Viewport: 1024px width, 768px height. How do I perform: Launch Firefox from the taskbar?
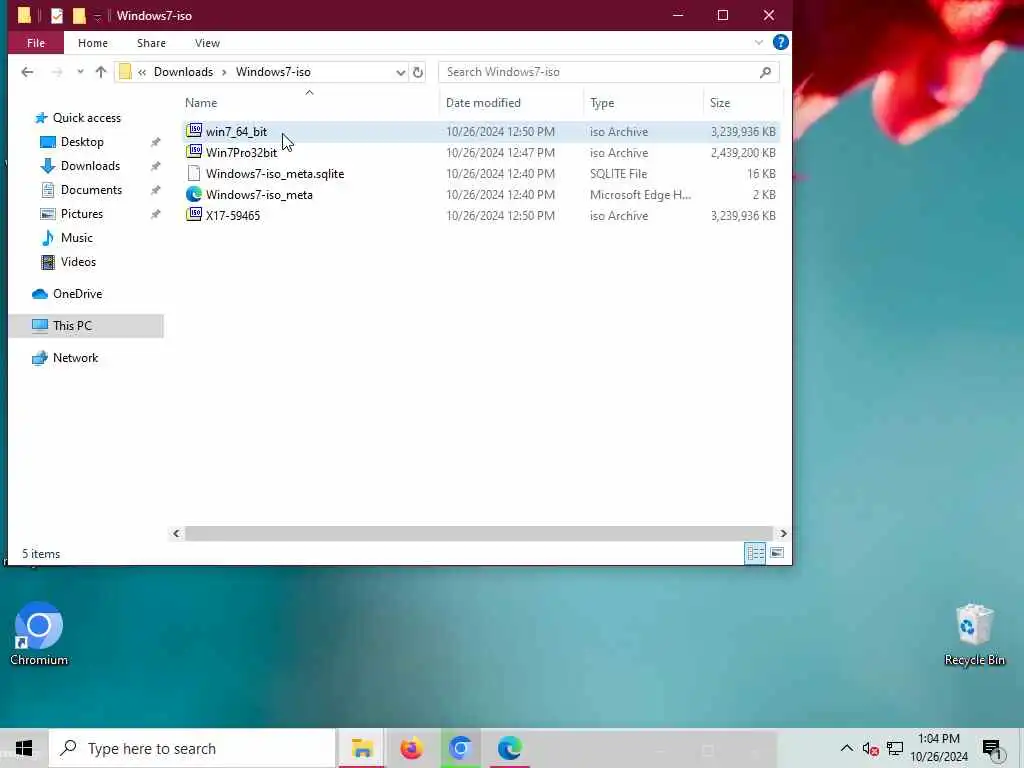[411, 748]
